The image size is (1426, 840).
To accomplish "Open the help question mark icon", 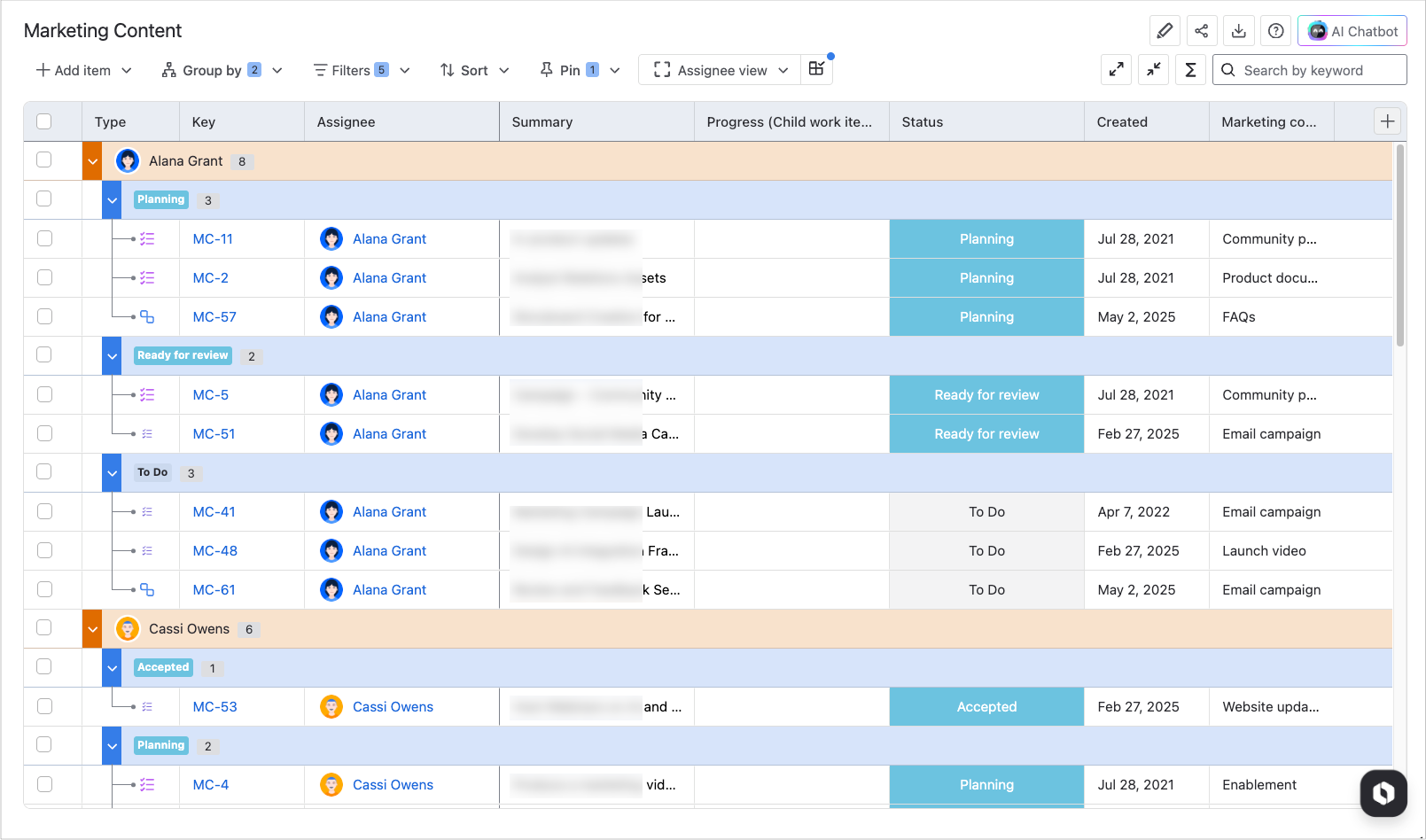I will (x=1276, y=31).
